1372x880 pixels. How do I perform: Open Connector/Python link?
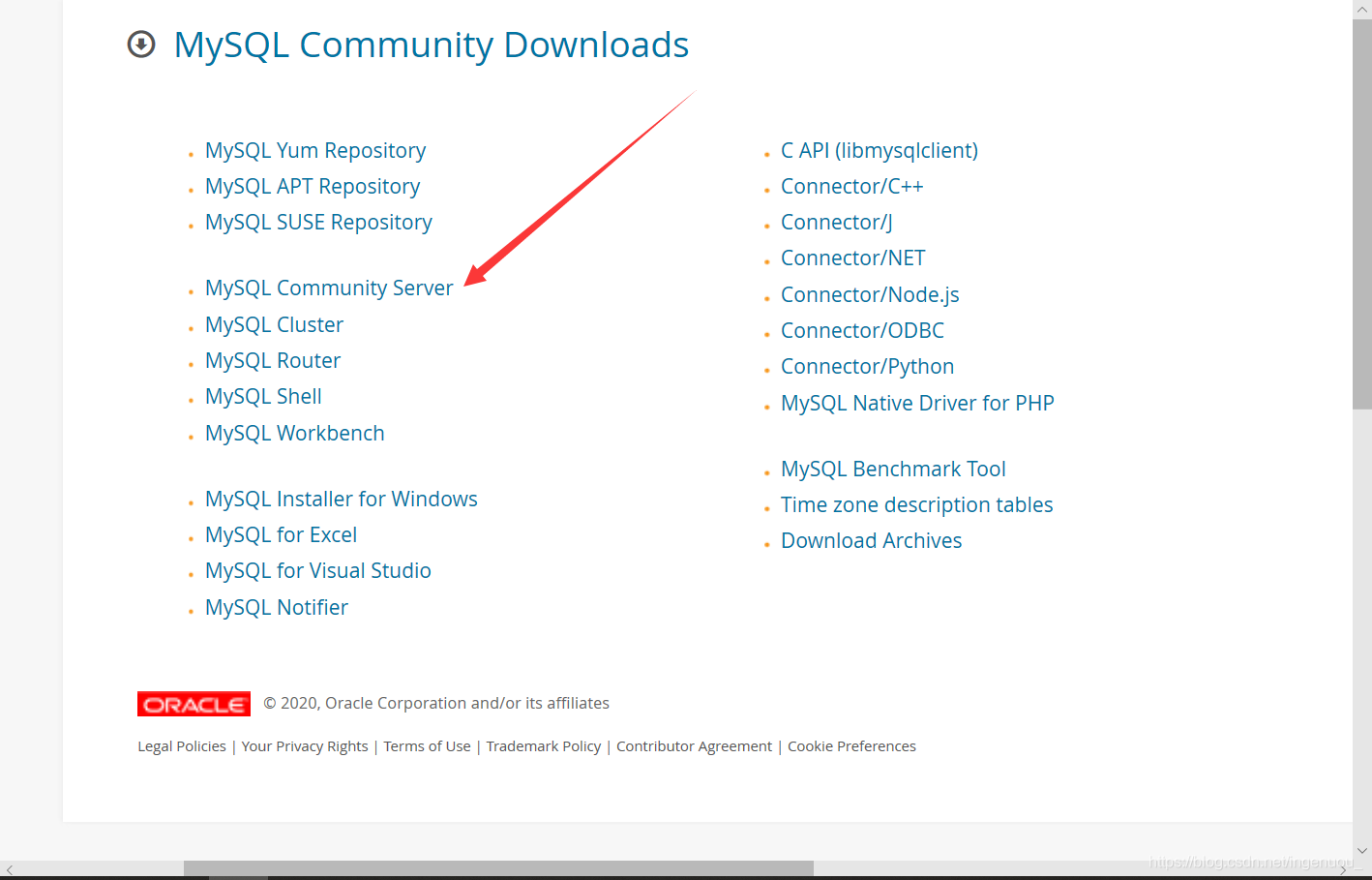tap(868, 367)
